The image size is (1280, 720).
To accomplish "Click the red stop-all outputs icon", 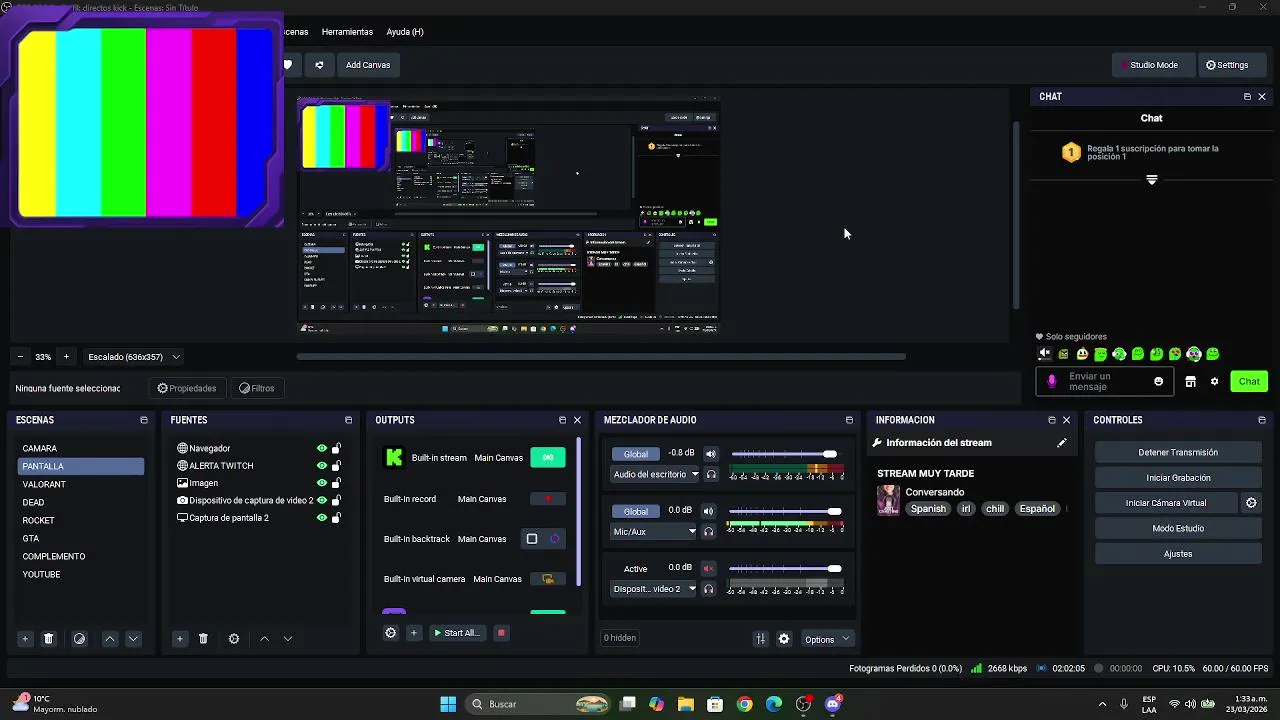I will [x=501, y=633].
